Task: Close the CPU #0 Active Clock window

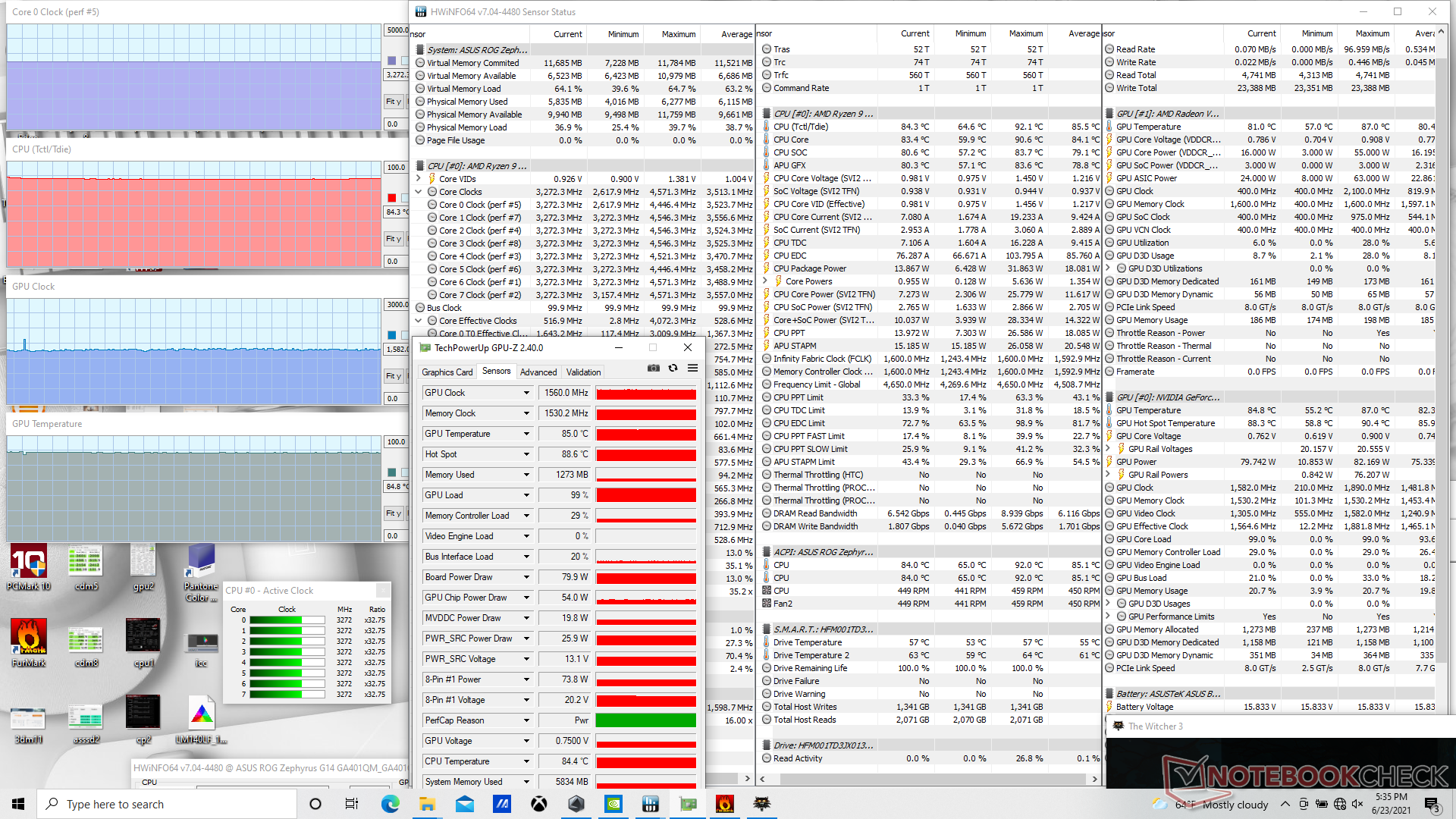Action: tap(383, 590)
